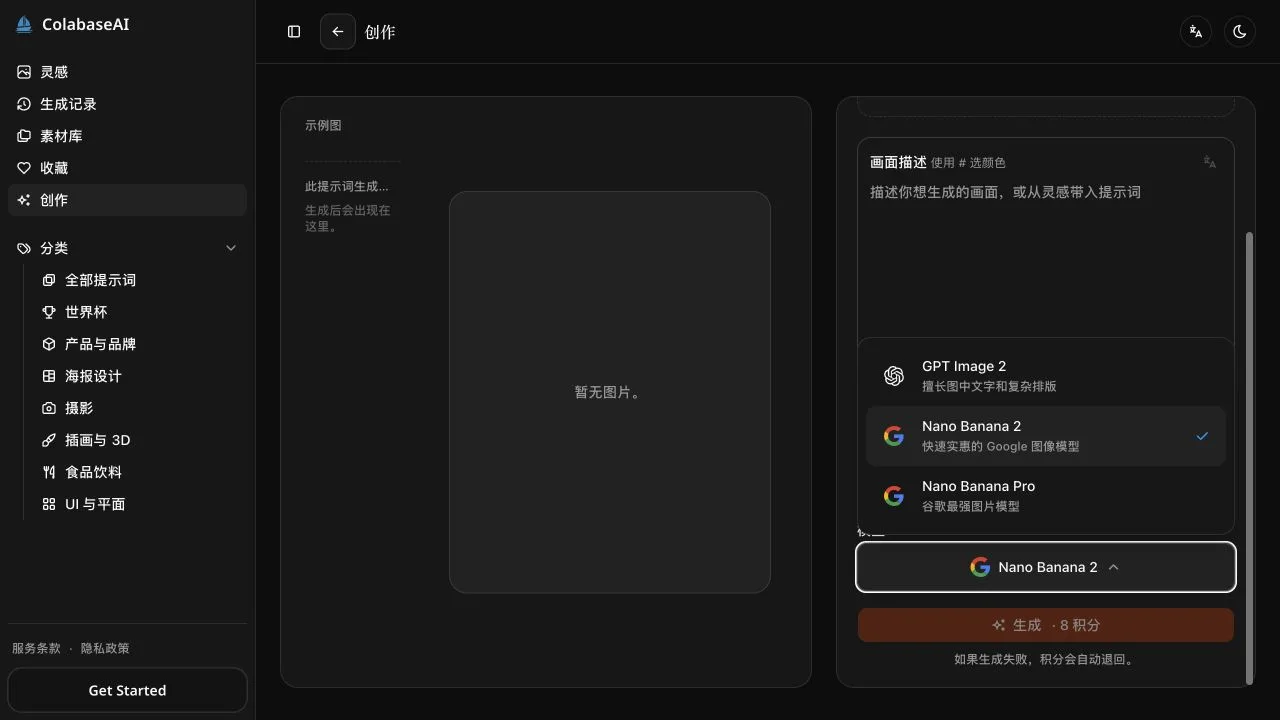Click Google logo beside Nano Banana Pro
This screenshot has width=1280, height=720.
[894, 496]
